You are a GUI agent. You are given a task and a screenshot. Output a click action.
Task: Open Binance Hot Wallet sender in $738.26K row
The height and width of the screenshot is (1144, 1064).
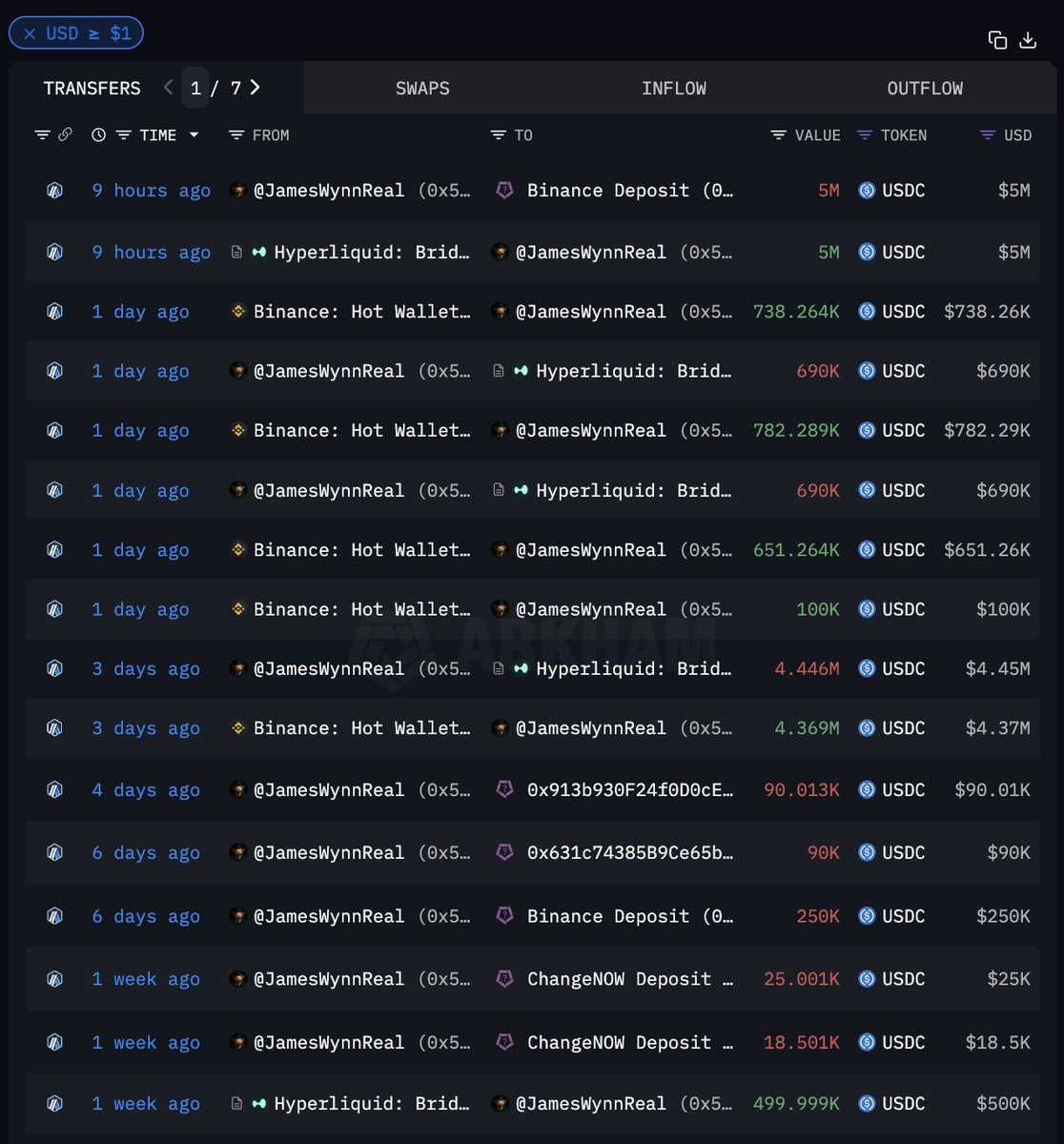(x=361, y=312)
